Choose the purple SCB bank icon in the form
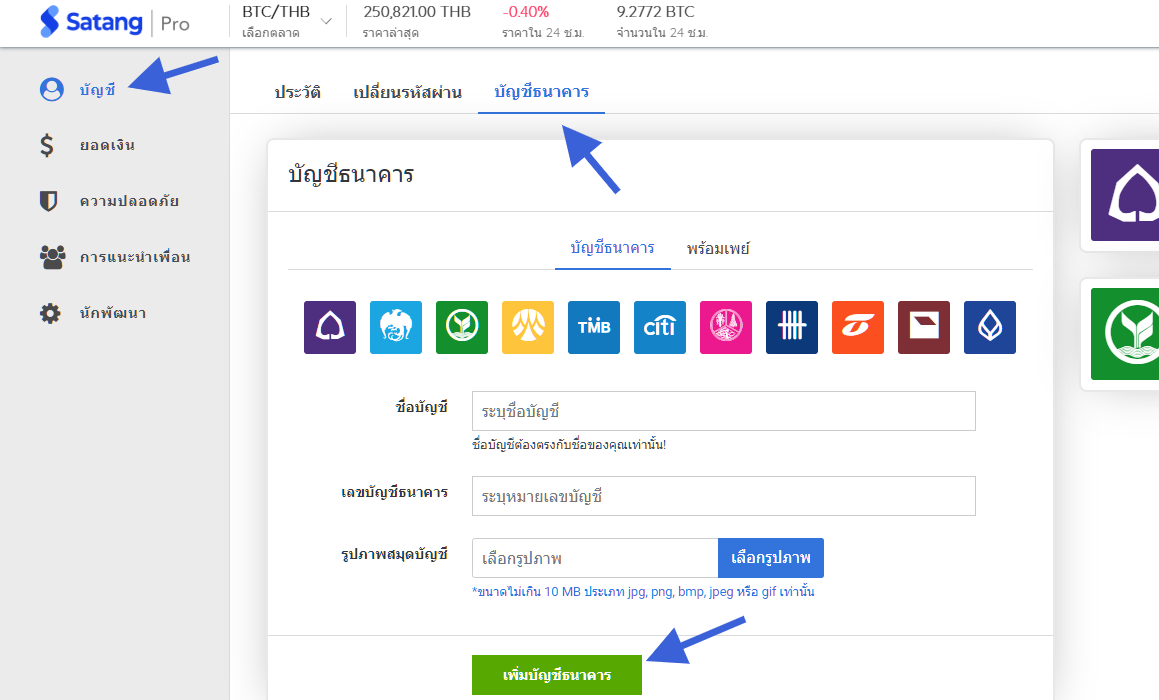This screenshot has height=700, width=1159. point(330,327)
